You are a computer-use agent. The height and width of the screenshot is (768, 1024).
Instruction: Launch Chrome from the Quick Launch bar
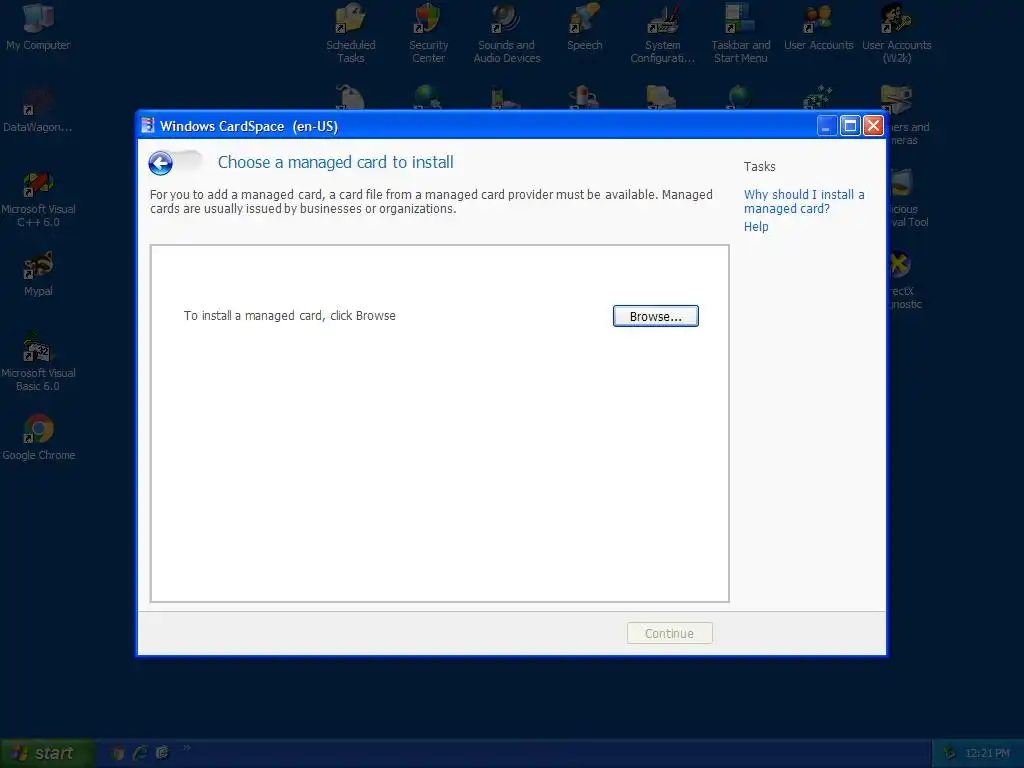click(x=118, y=754)
